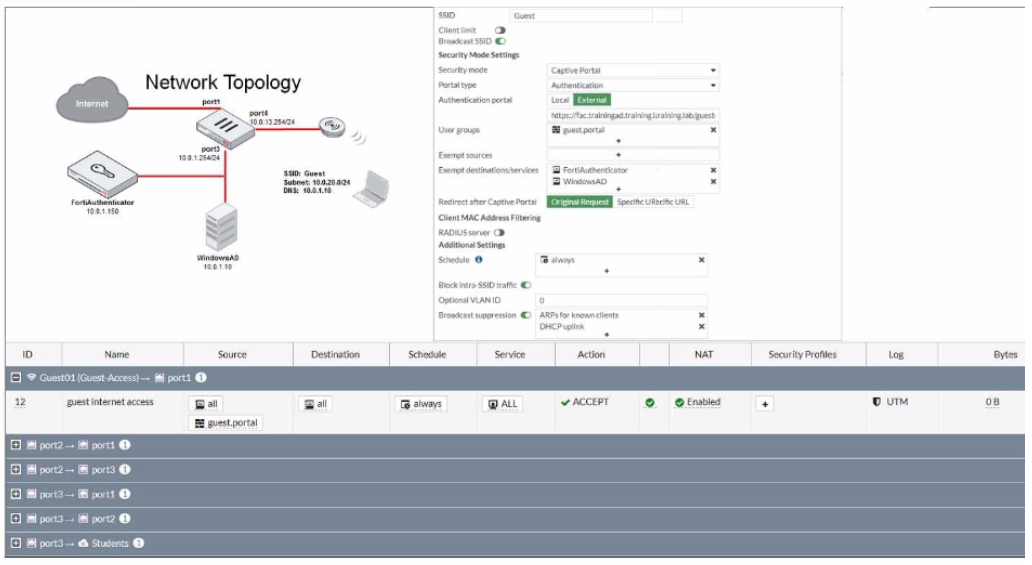Click the Service column header
The height and width of the screenshot is (565, 1032).
point(516,354)
